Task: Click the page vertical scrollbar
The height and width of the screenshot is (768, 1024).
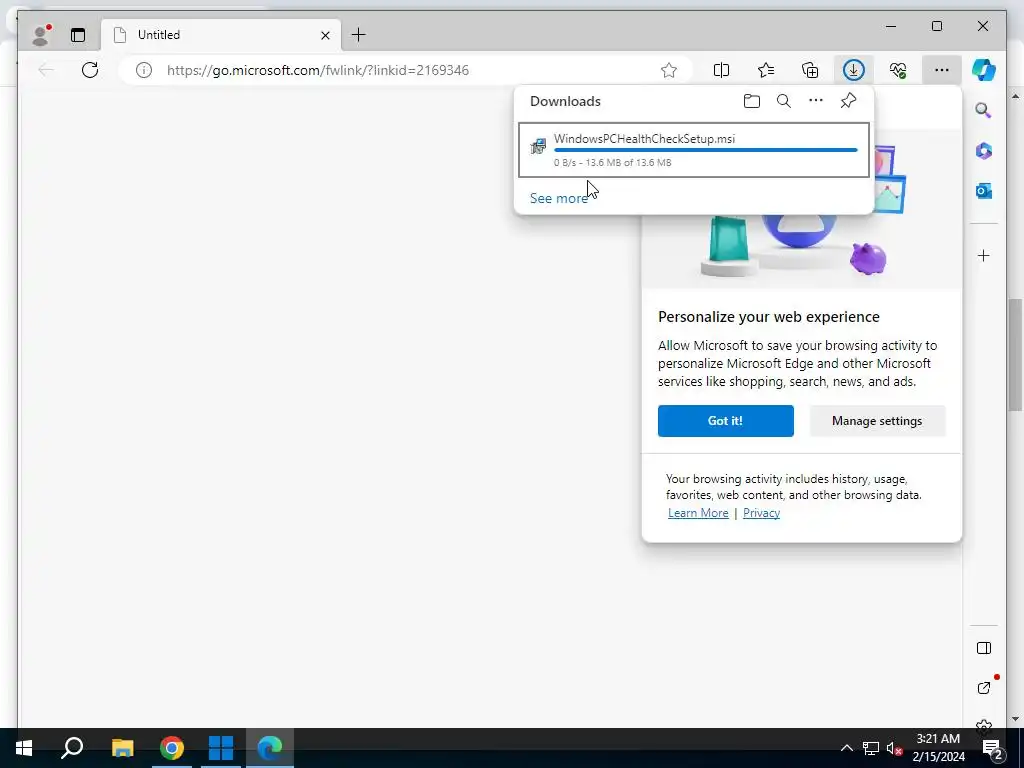Action: (1015, 355)
